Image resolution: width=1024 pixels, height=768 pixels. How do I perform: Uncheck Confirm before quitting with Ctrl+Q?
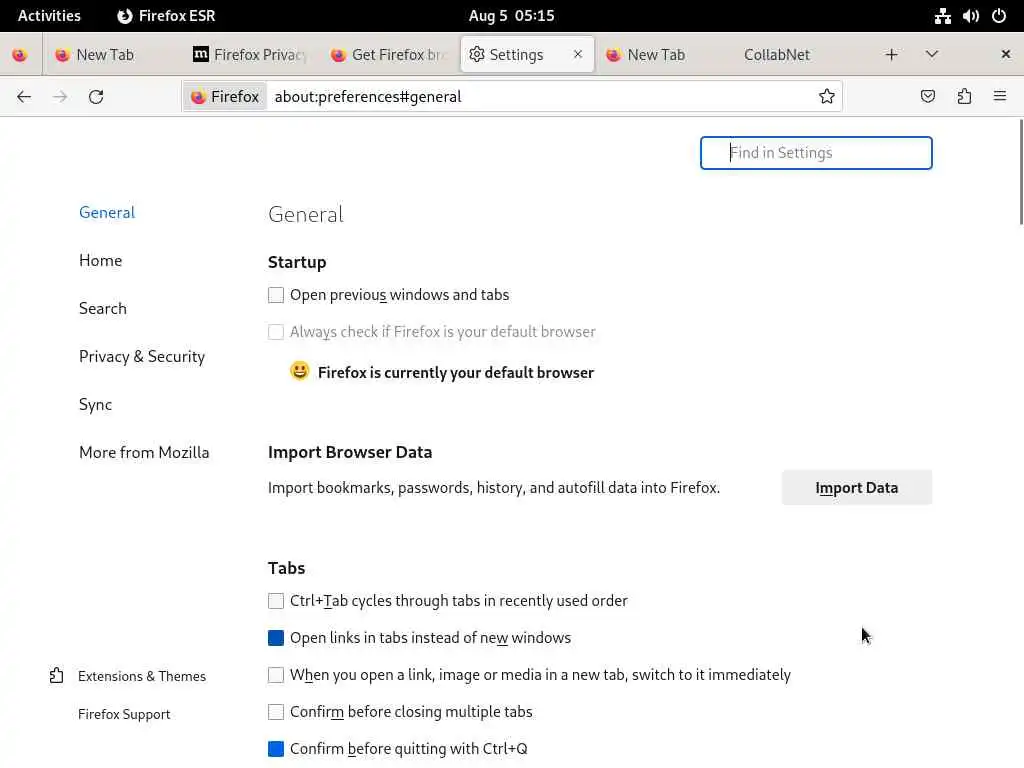276,749
